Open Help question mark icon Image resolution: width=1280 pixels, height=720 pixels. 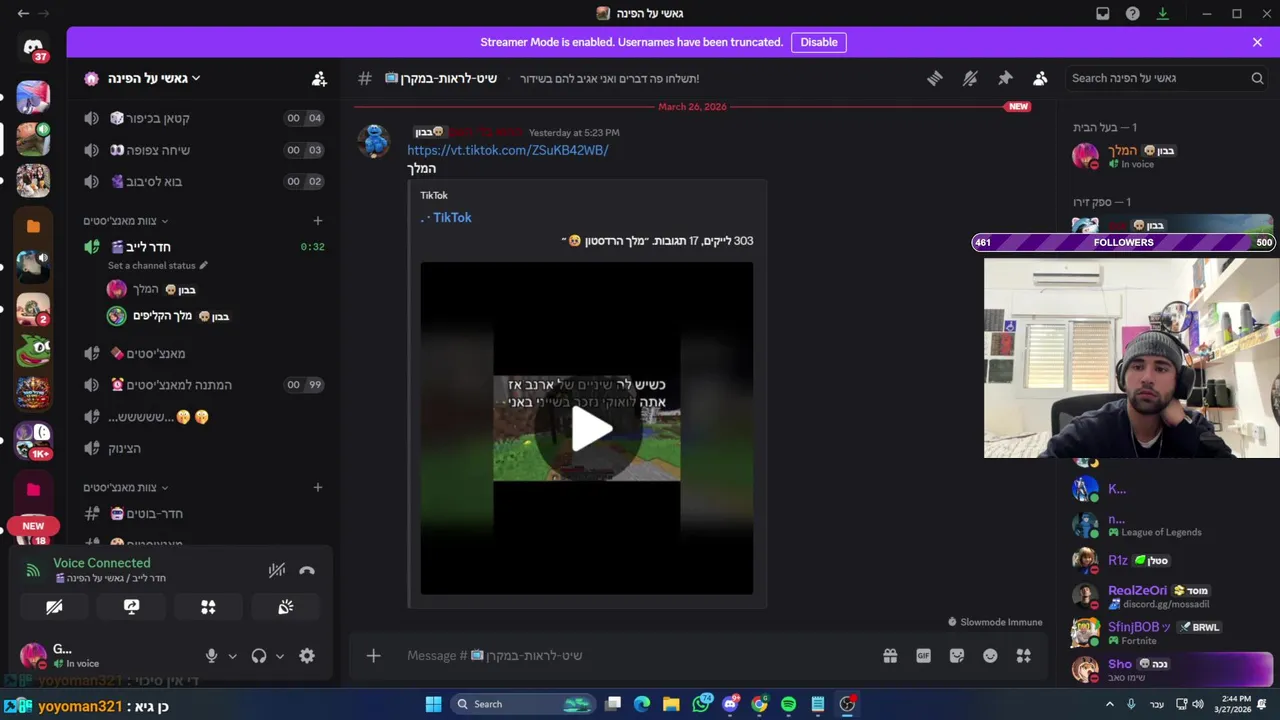pyautogui.click(x=1132, y=13)
